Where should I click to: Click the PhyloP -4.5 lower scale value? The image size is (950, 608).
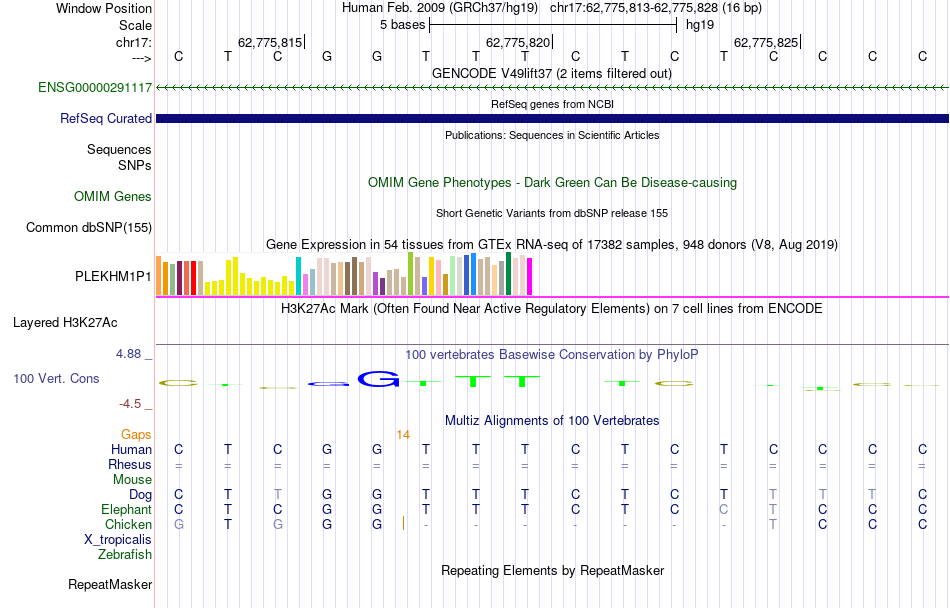tap(130, 404)
